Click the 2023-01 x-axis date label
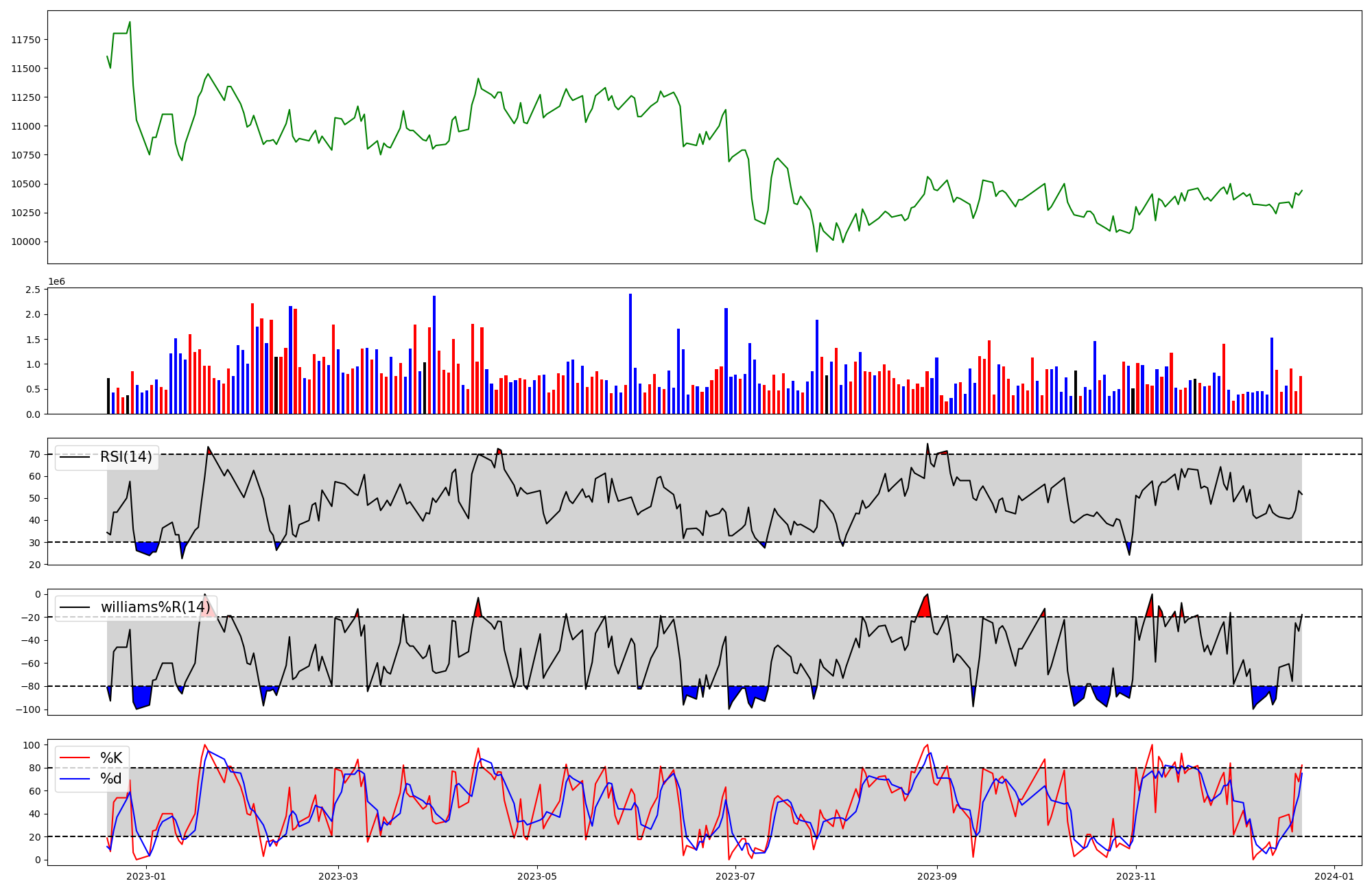This screenshot has height=892, width=1372. (146, 876)
